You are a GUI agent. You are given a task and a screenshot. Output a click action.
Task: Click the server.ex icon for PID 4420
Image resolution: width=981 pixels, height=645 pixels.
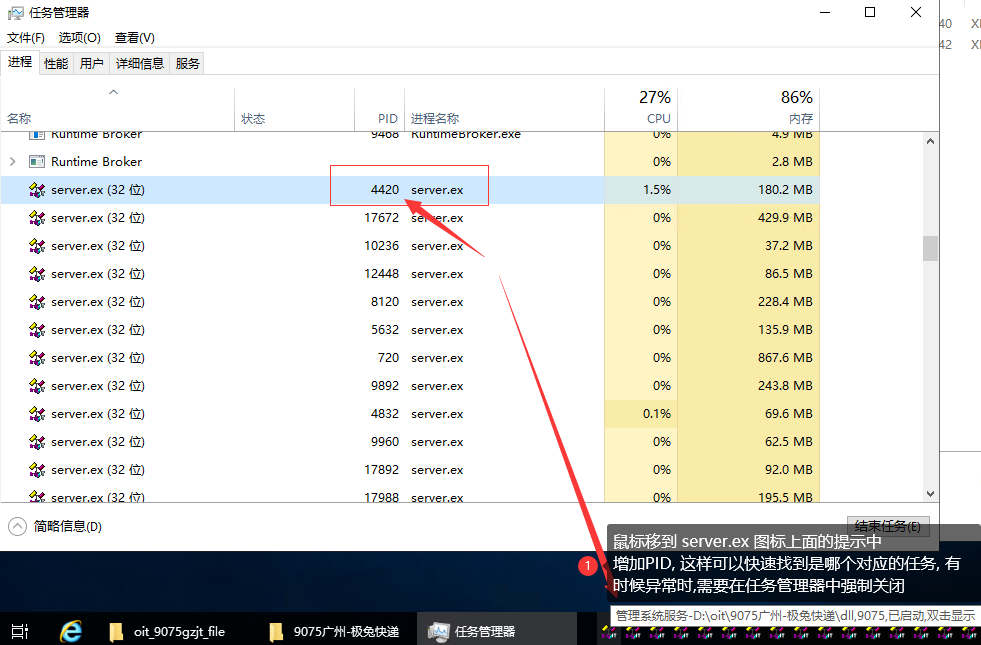[37, 190]
